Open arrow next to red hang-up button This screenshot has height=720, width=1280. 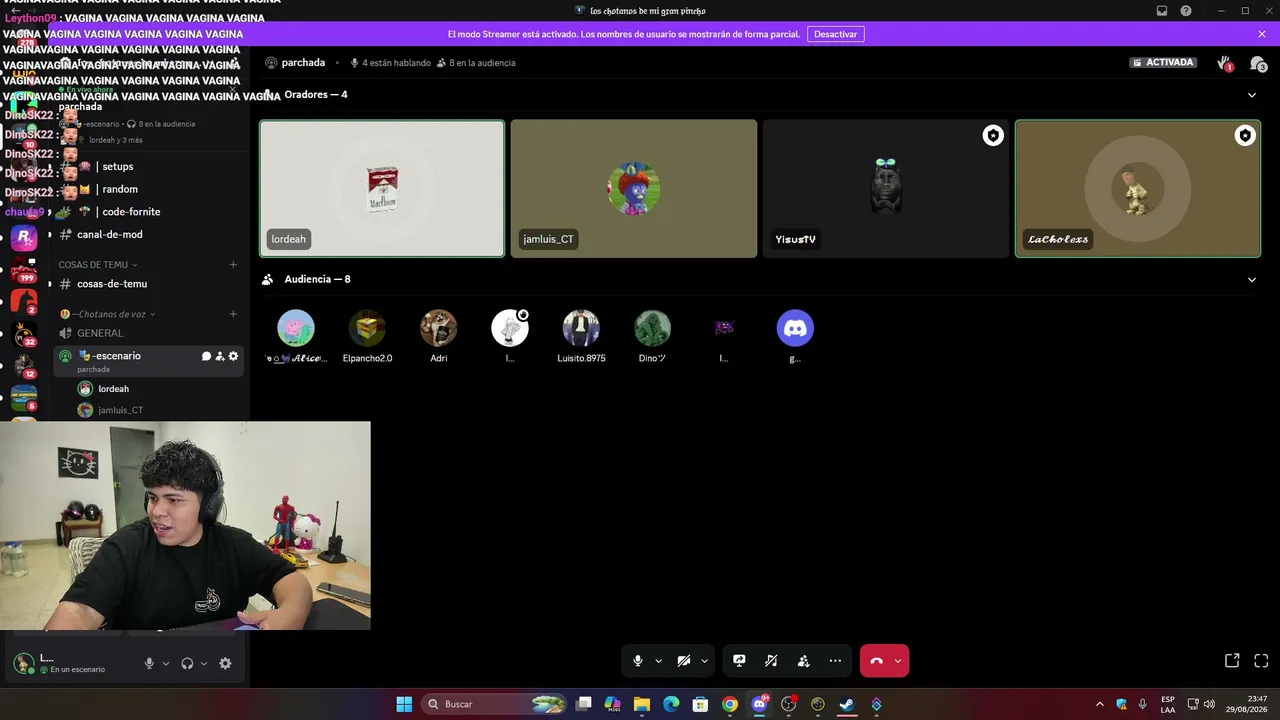click(x=898, y=661)
